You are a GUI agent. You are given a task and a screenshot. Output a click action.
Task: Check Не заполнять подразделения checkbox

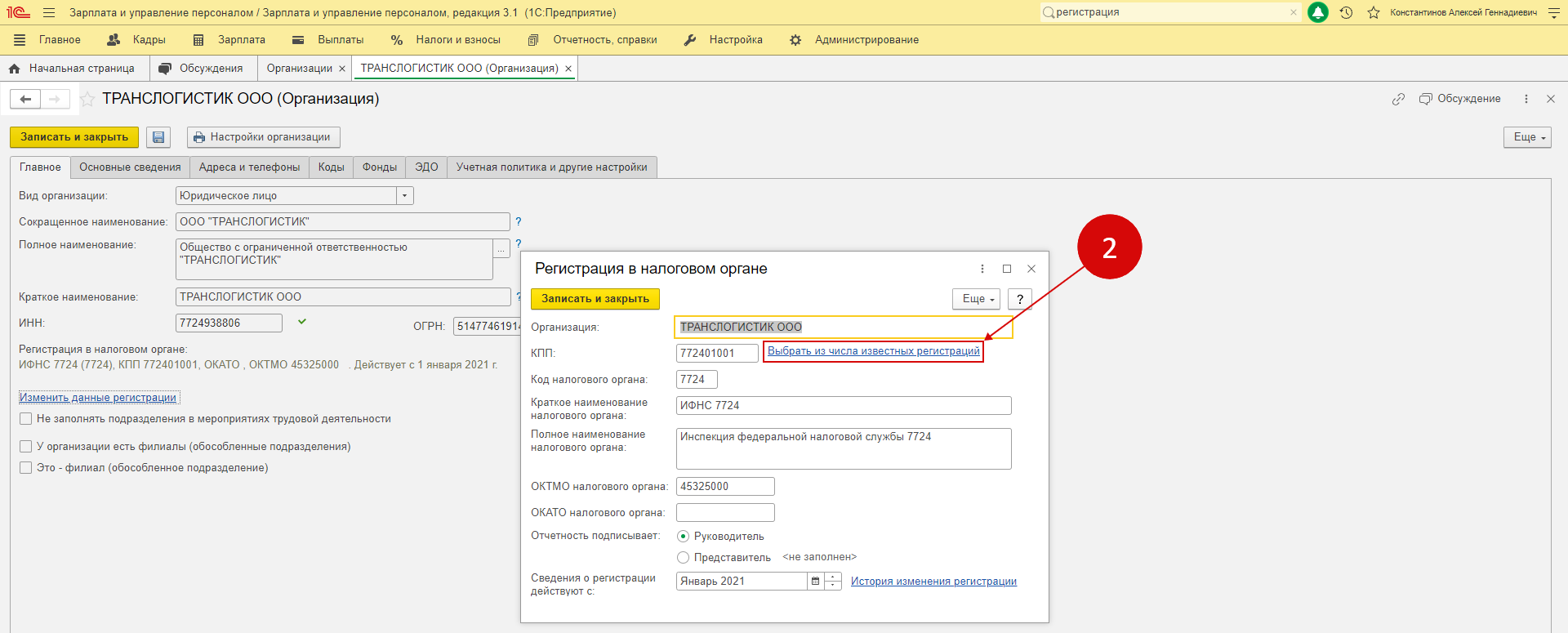[26, 419]
